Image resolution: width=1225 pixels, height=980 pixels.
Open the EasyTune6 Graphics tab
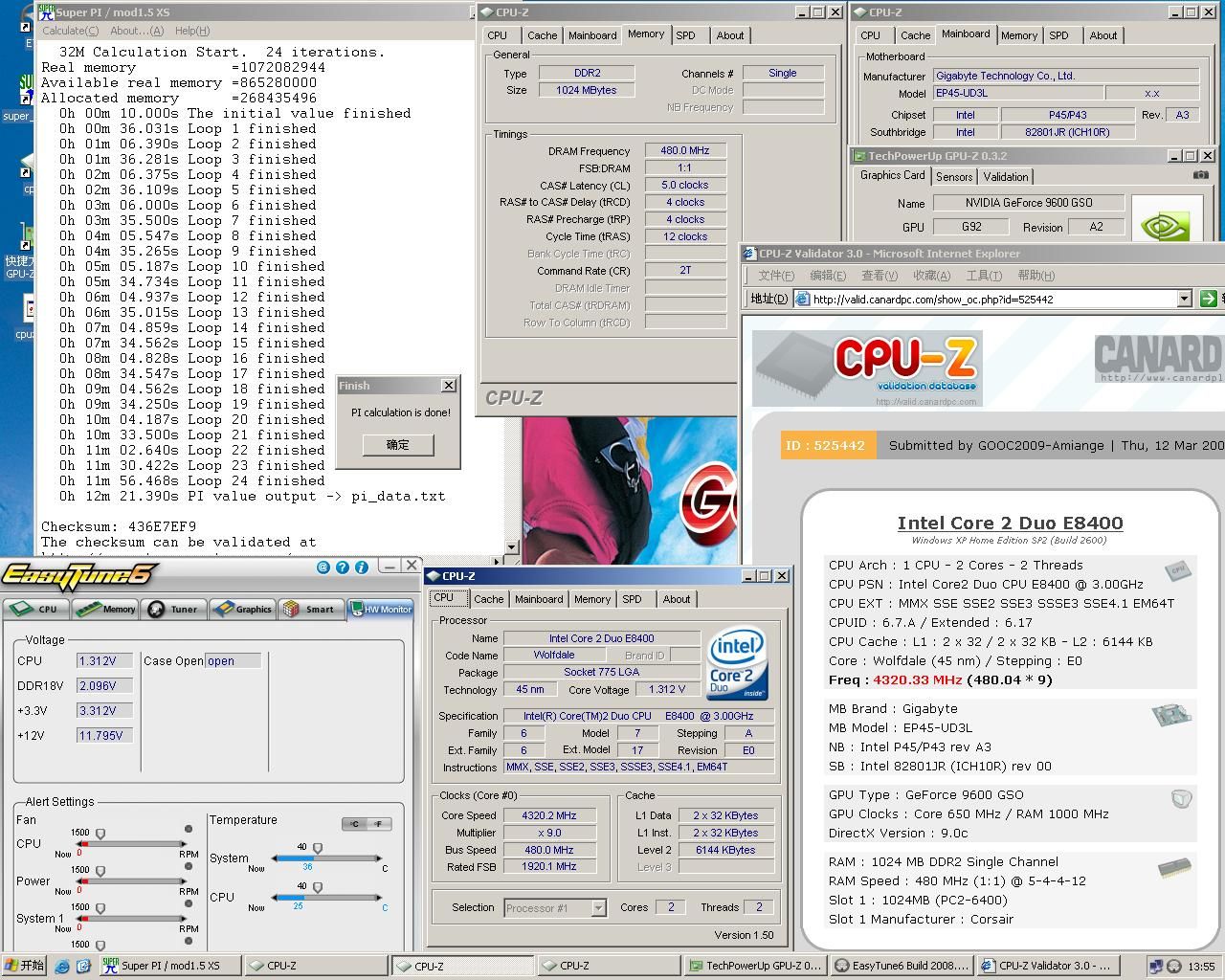click(x=243, y=609)
